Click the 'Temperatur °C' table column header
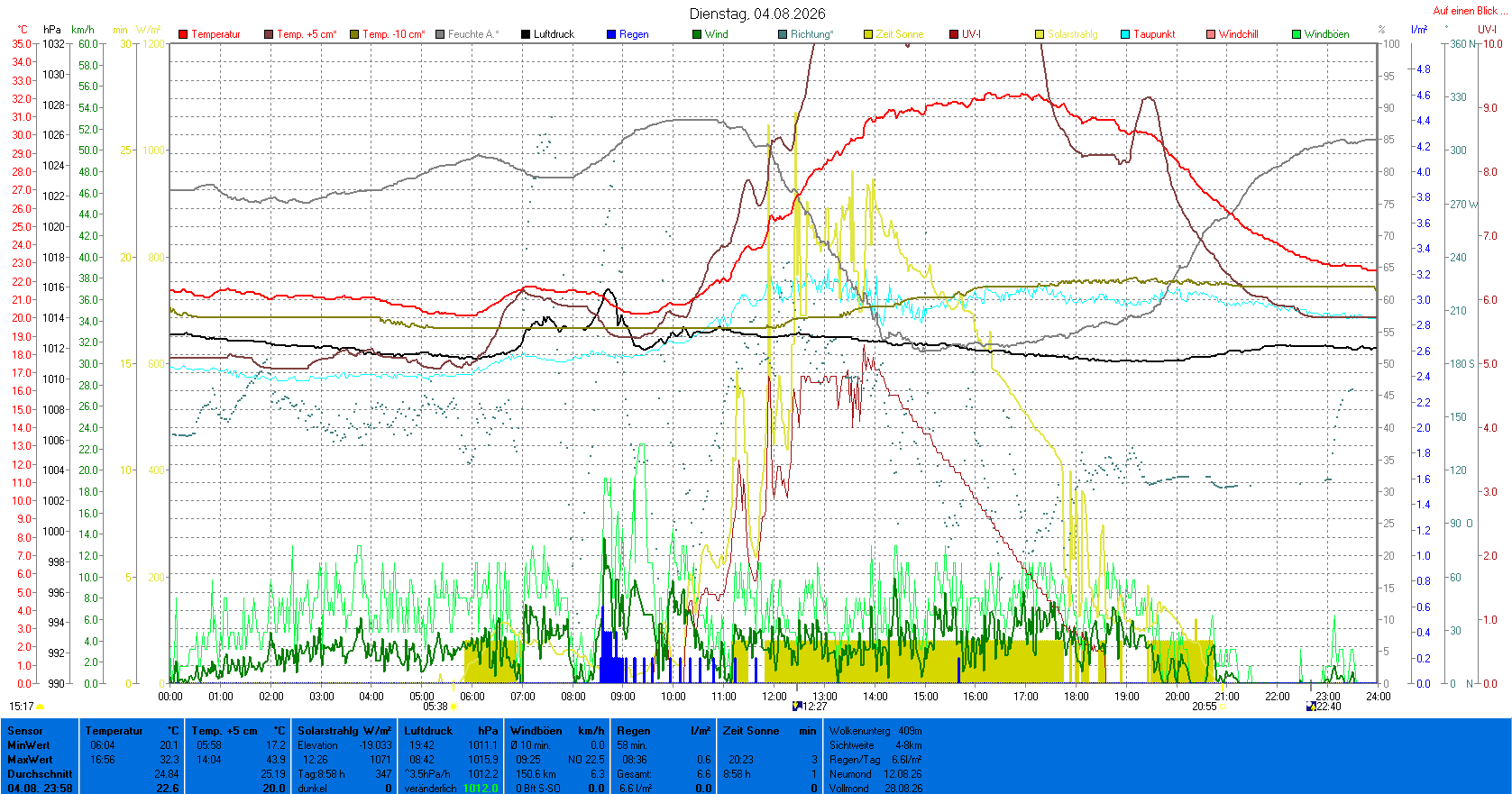This screenshot has width=1512, height=794. (134, 731)
